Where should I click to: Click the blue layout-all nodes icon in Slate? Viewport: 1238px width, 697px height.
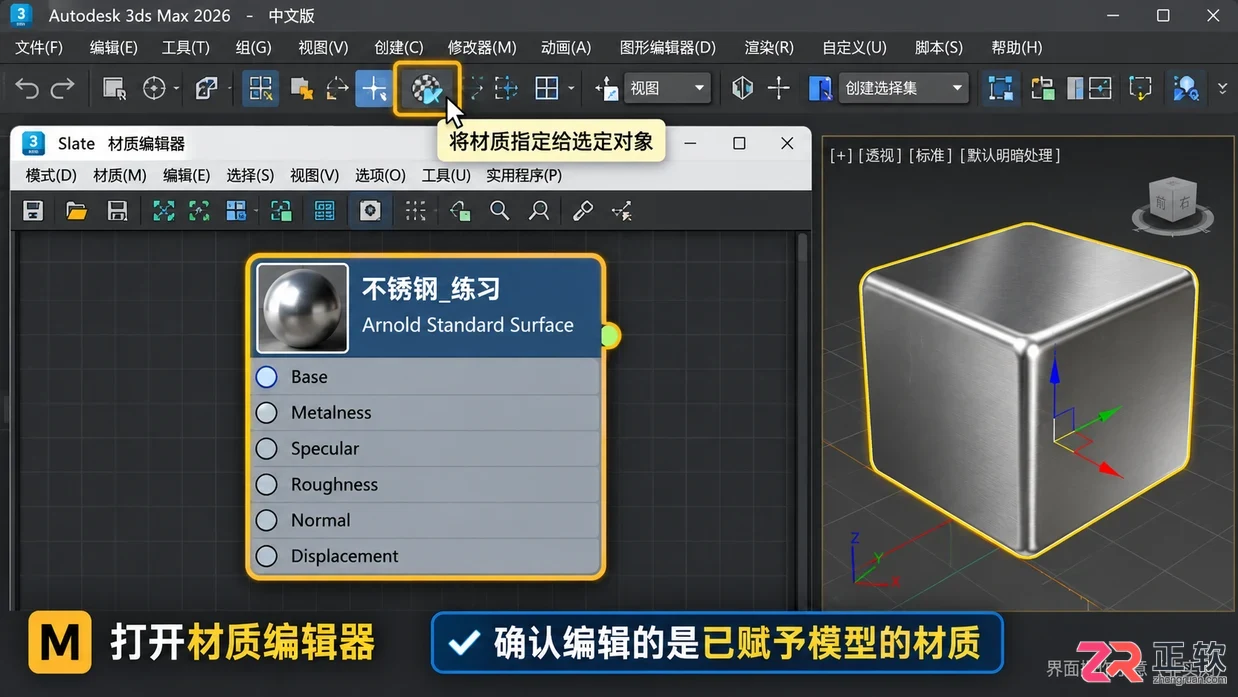(x=236, y=211)
